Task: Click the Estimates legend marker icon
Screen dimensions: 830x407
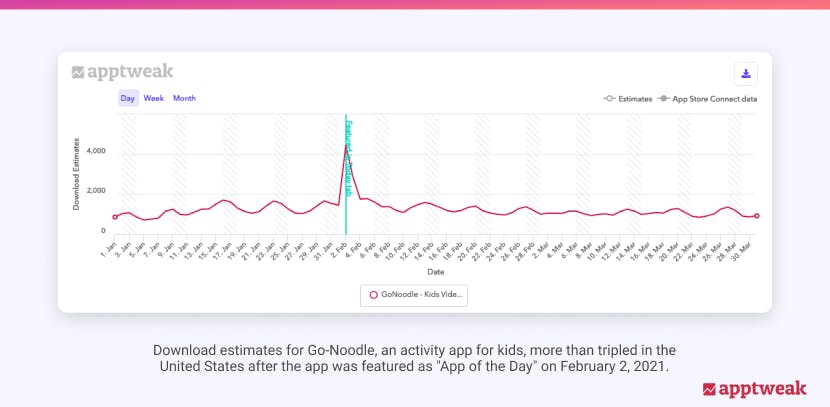Action: [x=608, y=99]
